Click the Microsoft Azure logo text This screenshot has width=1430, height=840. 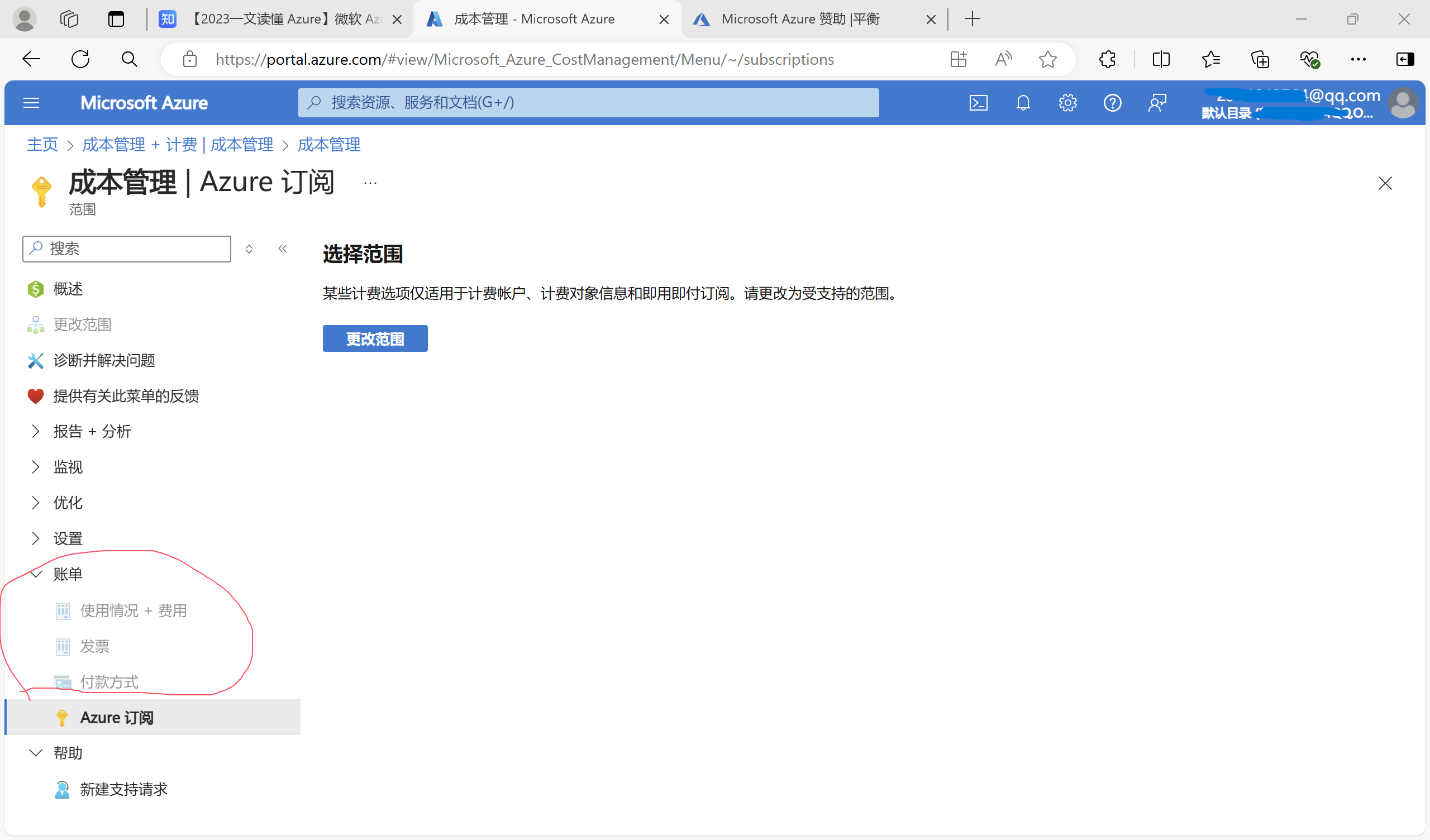click(144, 103)
